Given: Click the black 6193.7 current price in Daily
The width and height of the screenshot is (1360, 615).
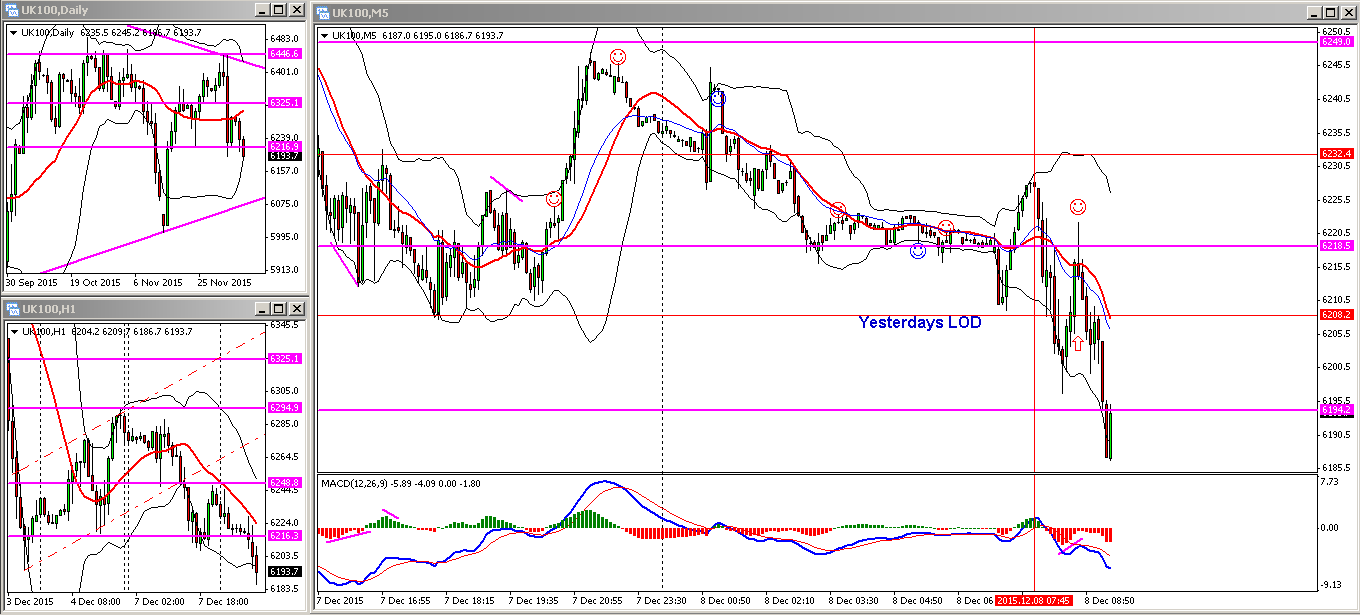Looking at the screenshot, I should tap(283, 156).
